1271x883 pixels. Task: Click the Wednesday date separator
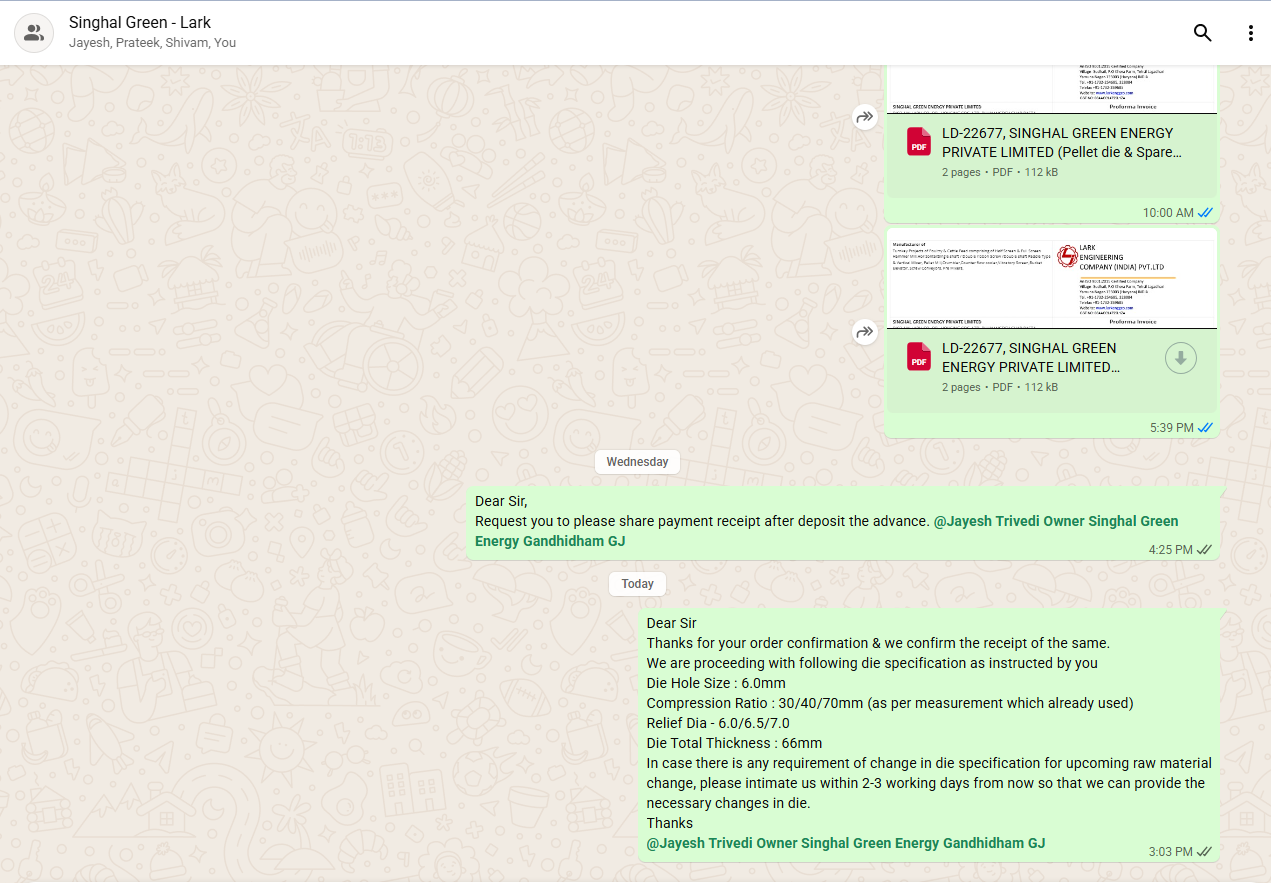coord(637,462)
